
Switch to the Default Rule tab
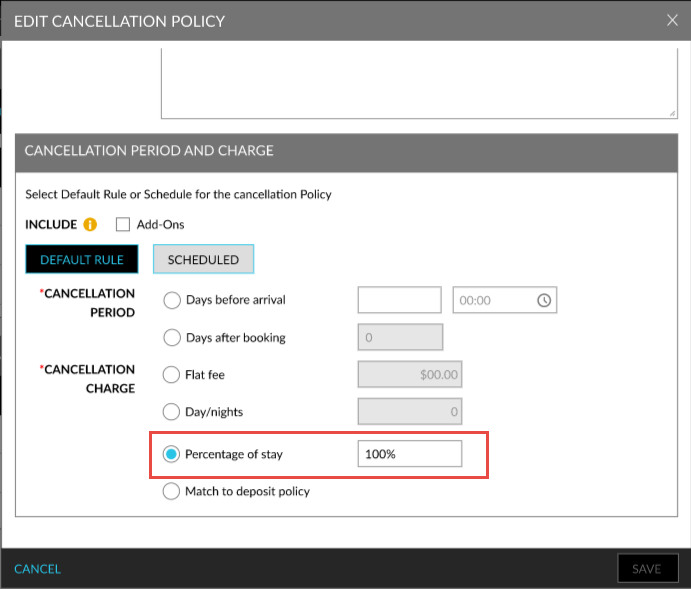pos(82,259)
